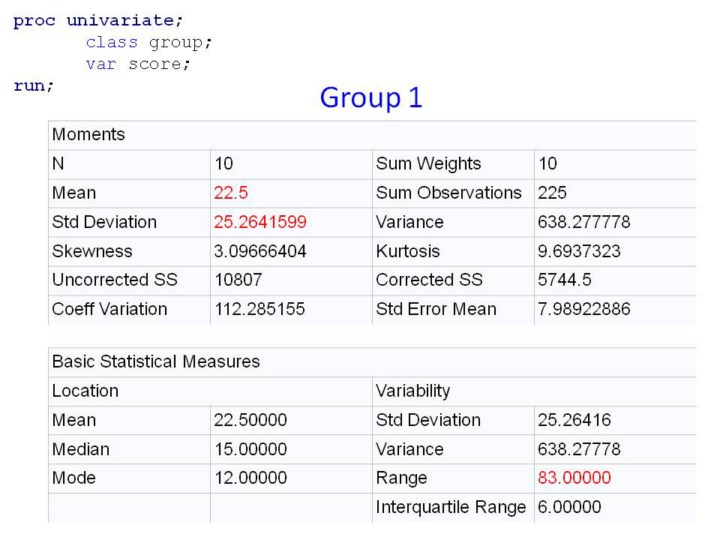Click the 'Std Error Mean' label
Screen dimensions: 720x540
436,309
